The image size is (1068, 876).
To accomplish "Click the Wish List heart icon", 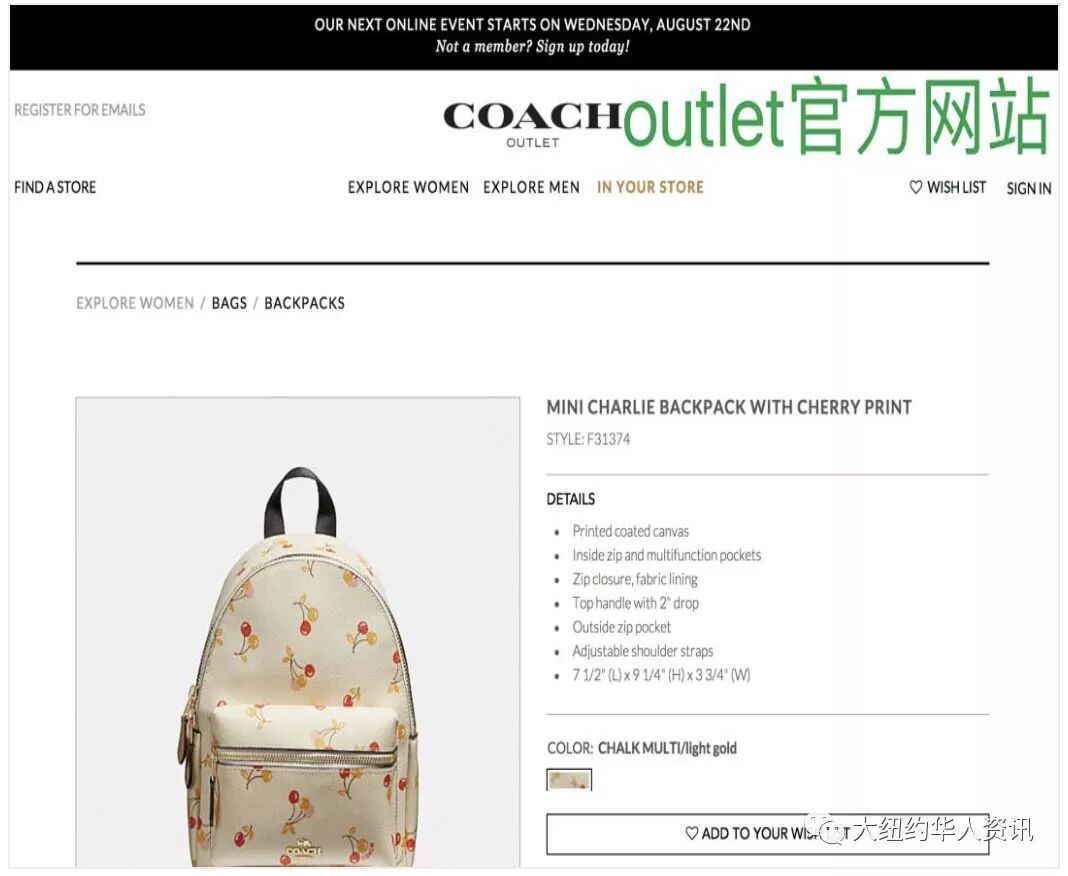I will coord(916,187).
